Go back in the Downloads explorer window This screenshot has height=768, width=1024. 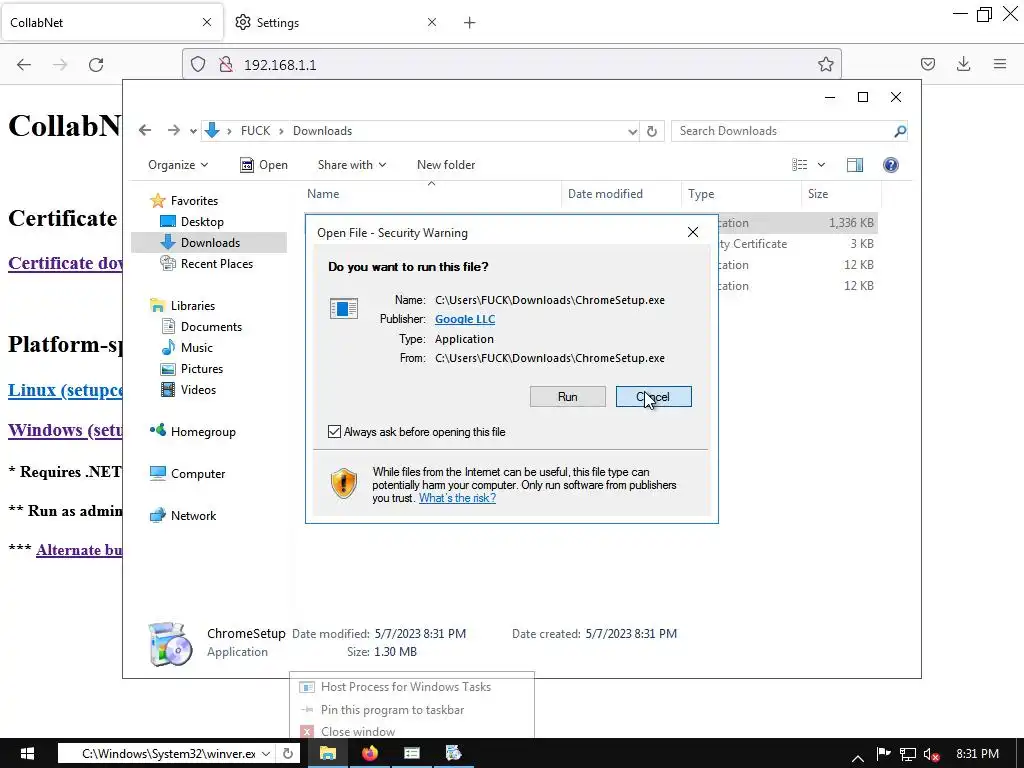pos(145,131)
